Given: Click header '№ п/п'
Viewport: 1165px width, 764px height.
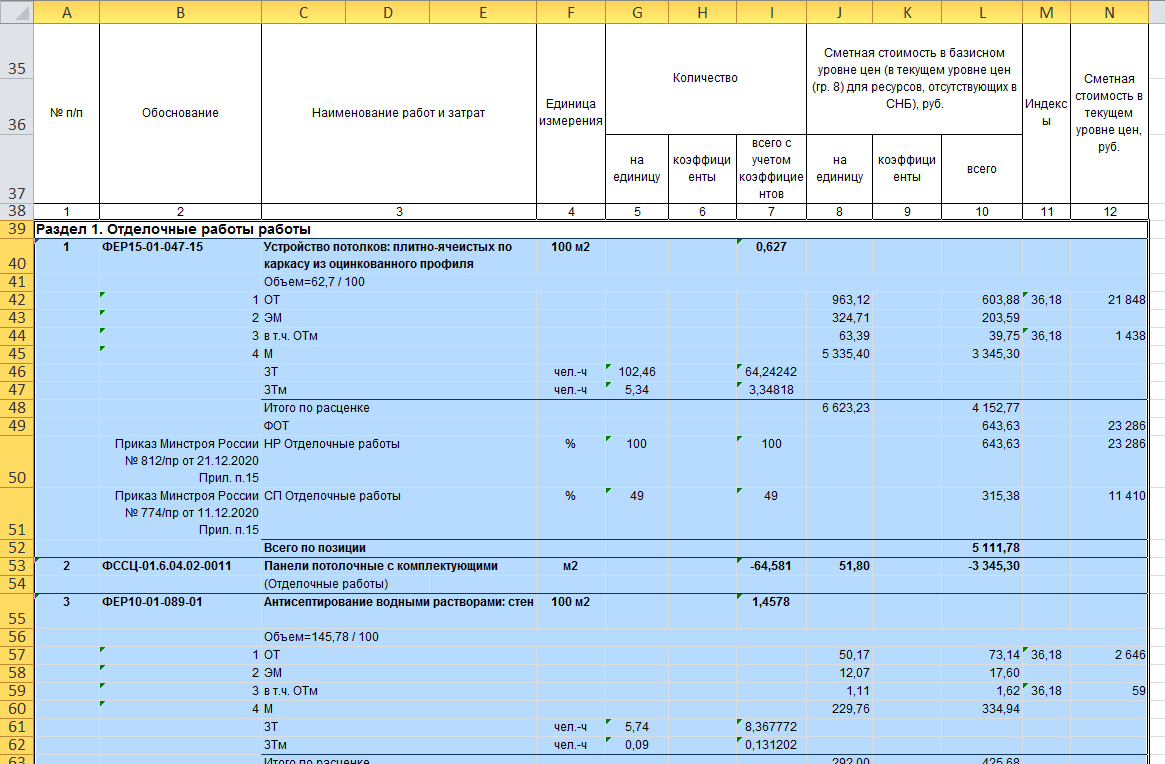Looking at the screenshot, I should (x=67, y=113).
